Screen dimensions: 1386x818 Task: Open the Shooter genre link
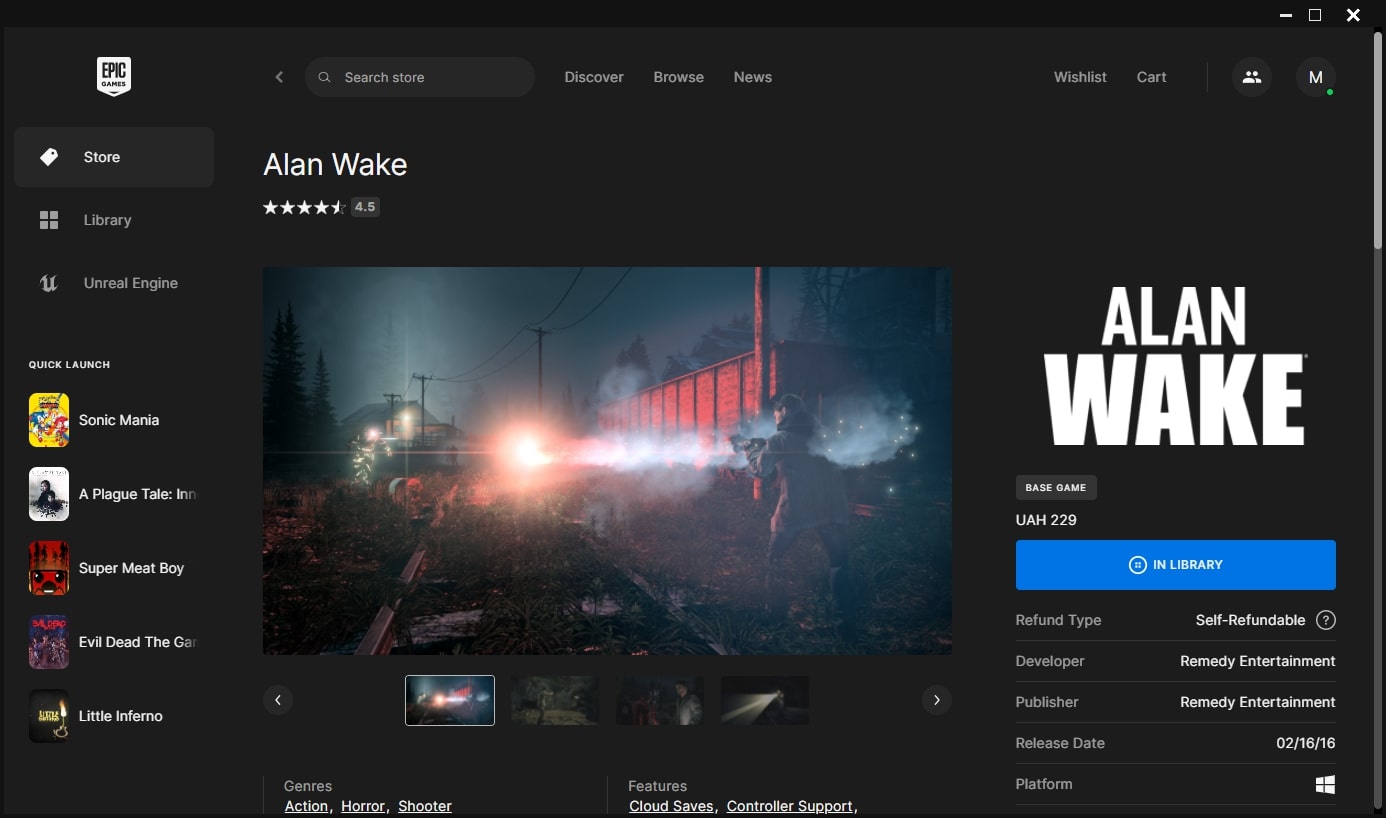[x=425, y=806]
